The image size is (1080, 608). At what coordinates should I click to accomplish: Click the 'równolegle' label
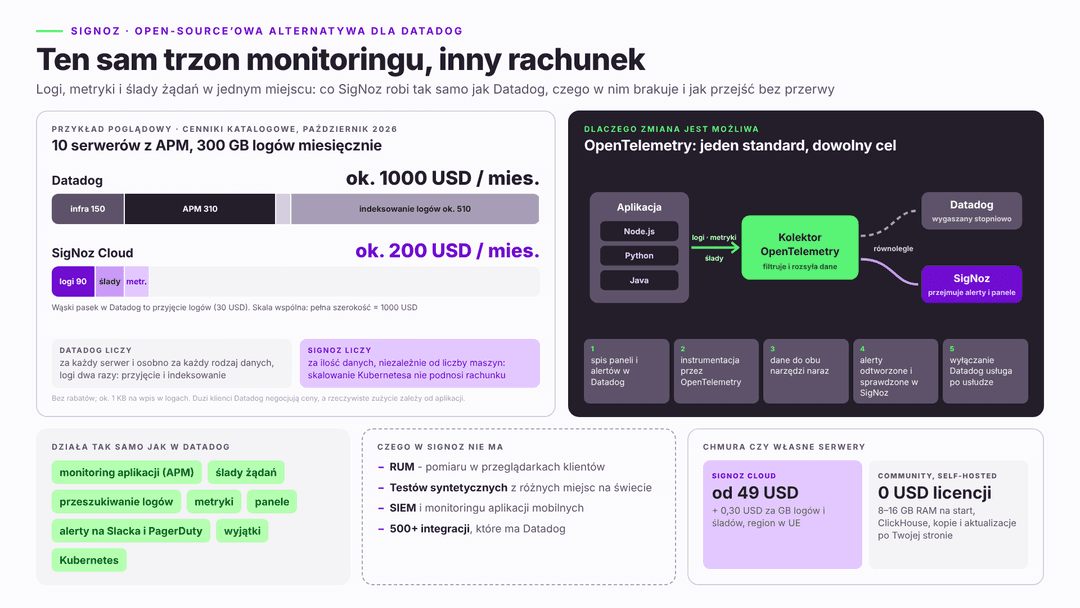tap(893, 249)
